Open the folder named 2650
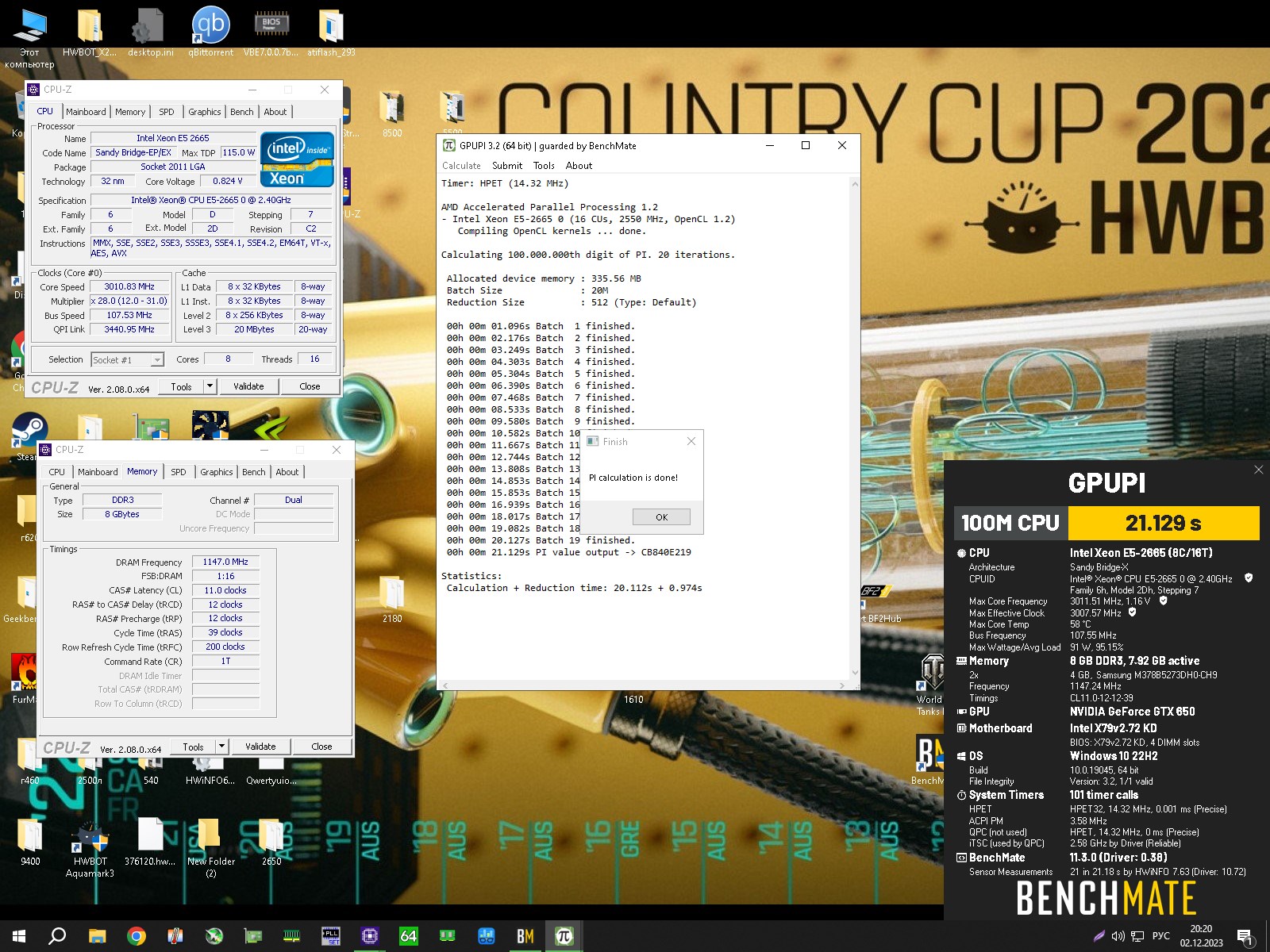 [271, 843]
